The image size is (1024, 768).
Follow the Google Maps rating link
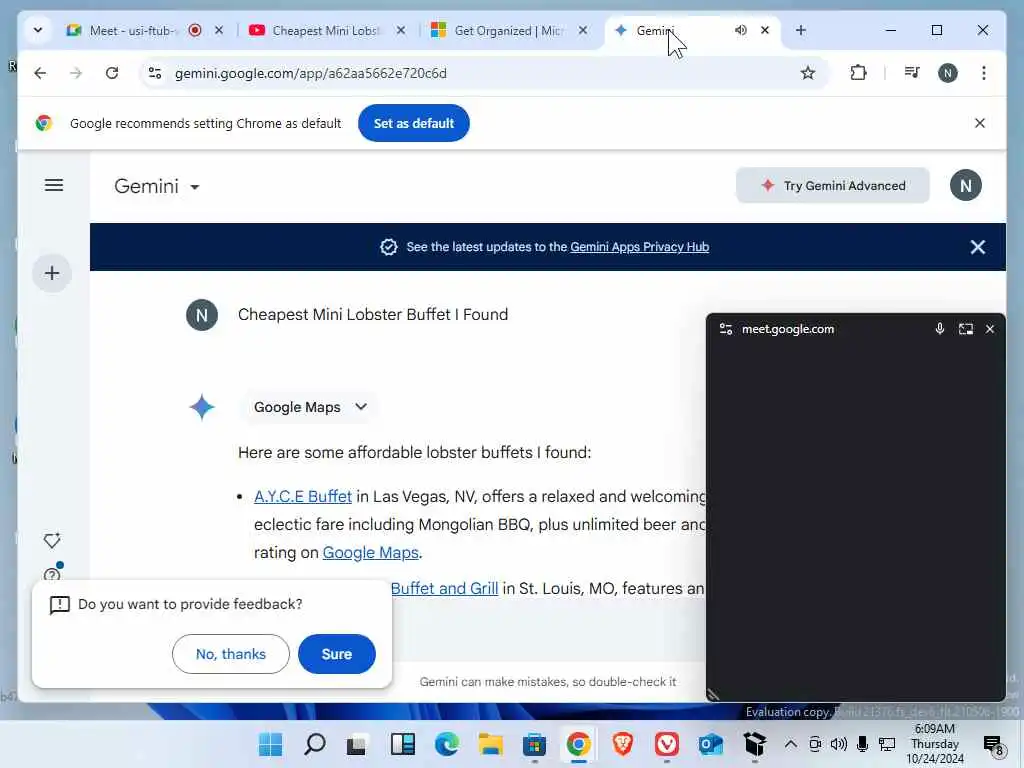[x=370, y=552]
